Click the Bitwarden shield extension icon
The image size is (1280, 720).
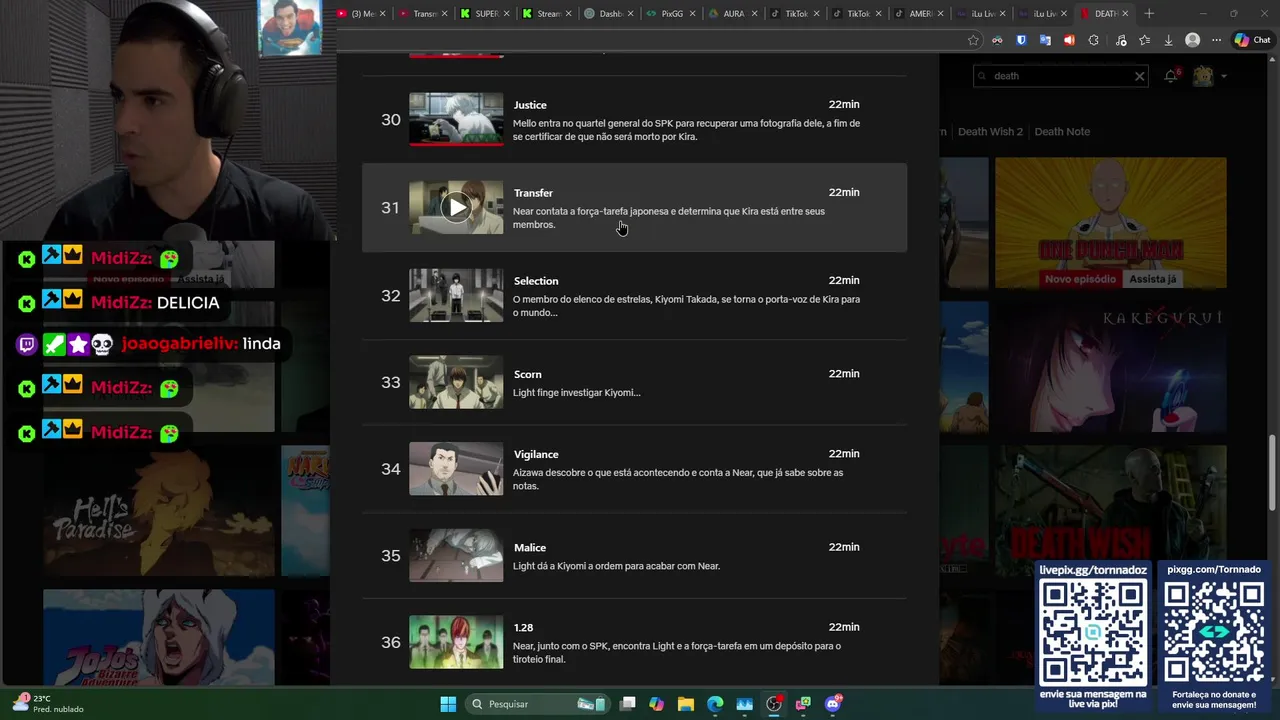pyautogui.click(x=1021, y=40)
